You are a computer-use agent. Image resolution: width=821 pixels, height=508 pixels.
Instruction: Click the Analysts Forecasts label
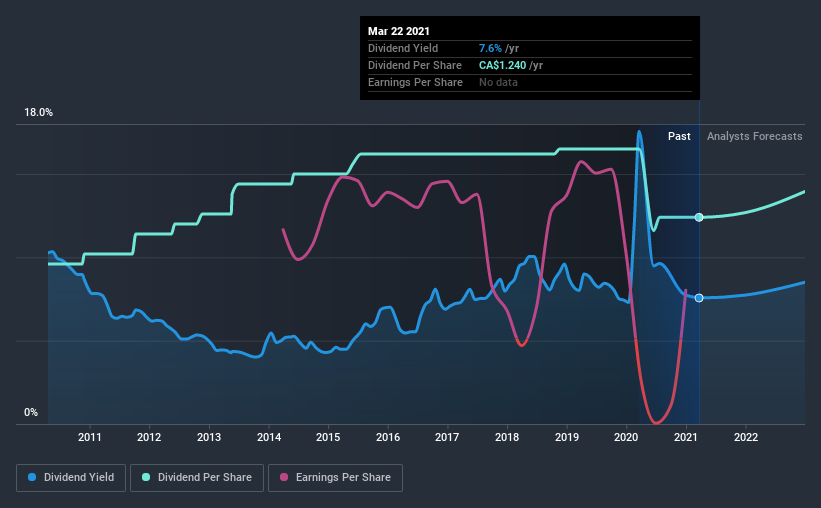pyautogui.click(x=755, y=136)
